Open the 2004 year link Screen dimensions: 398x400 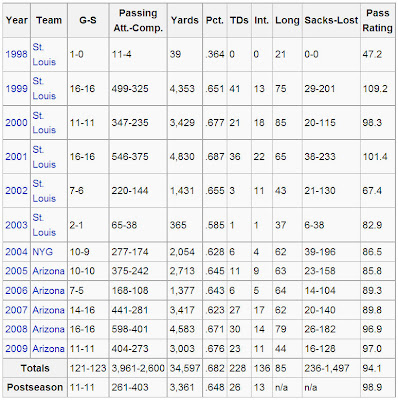[x=16, y=252]
